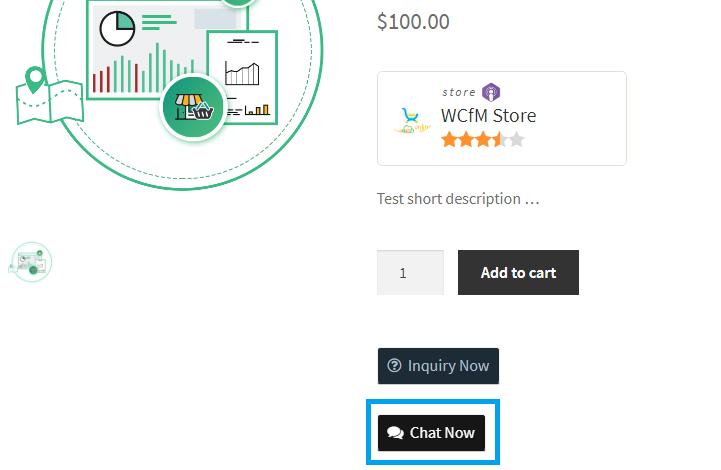Click the Test short description text
Viewport: 721px width, 470px height.
(458, 198)
